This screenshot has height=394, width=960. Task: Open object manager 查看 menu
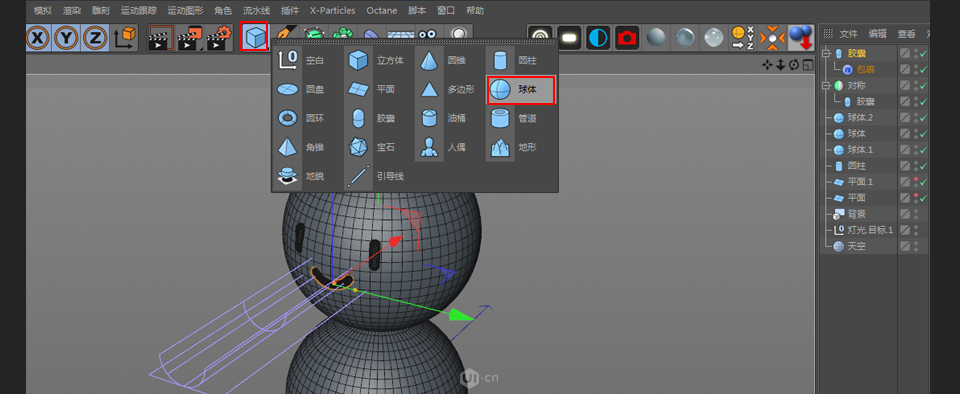coord(906,34)
